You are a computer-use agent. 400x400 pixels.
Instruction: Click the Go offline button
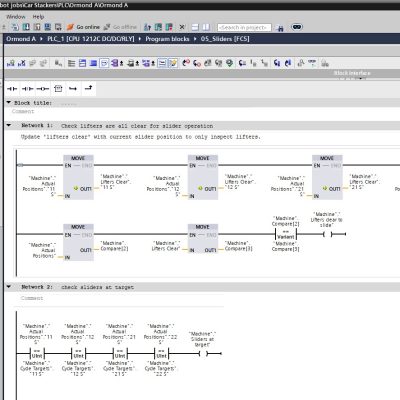[x=120, y=27]
